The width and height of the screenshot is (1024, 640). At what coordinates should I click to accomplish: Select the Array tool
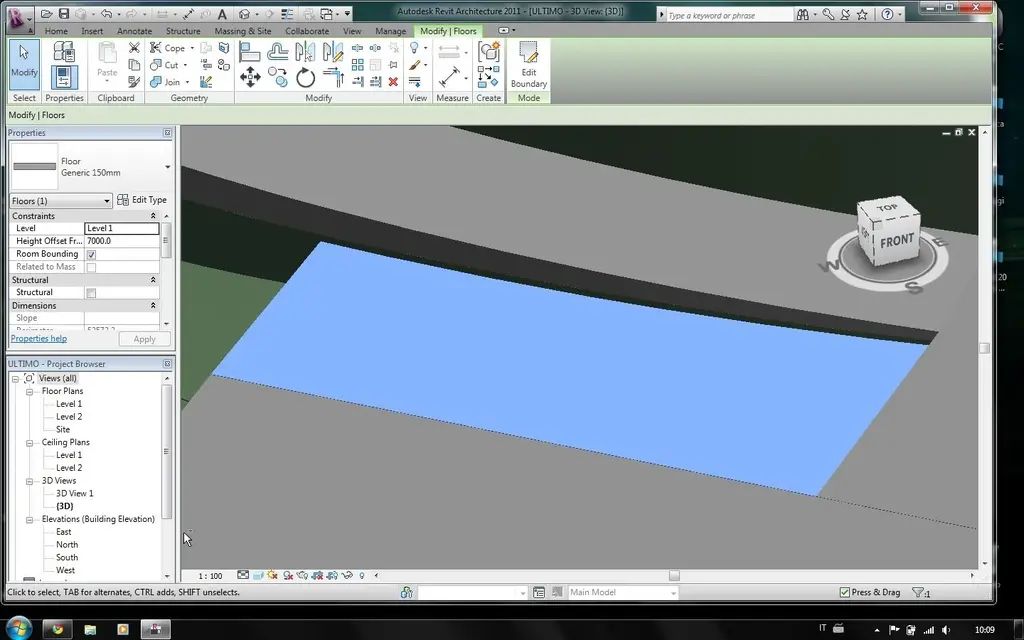[x=357, y=65]
